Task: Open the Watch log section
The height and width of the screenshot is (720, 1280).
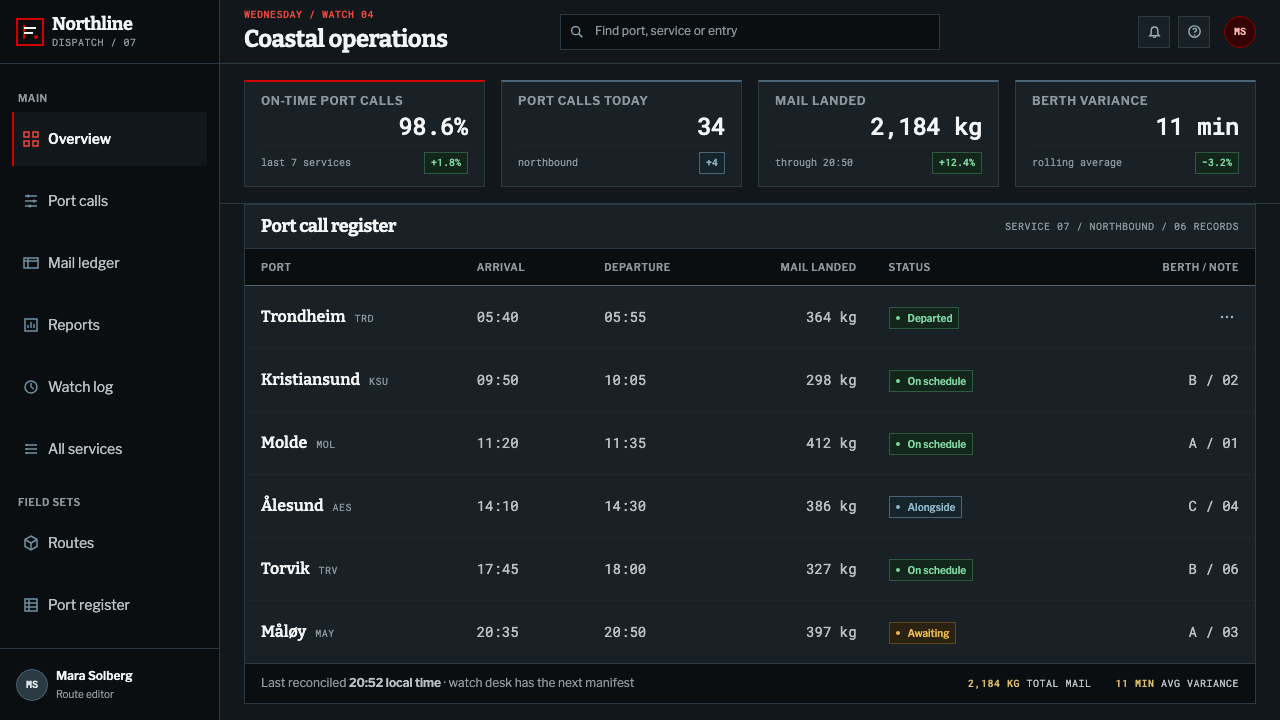Action: click(110, 387)
